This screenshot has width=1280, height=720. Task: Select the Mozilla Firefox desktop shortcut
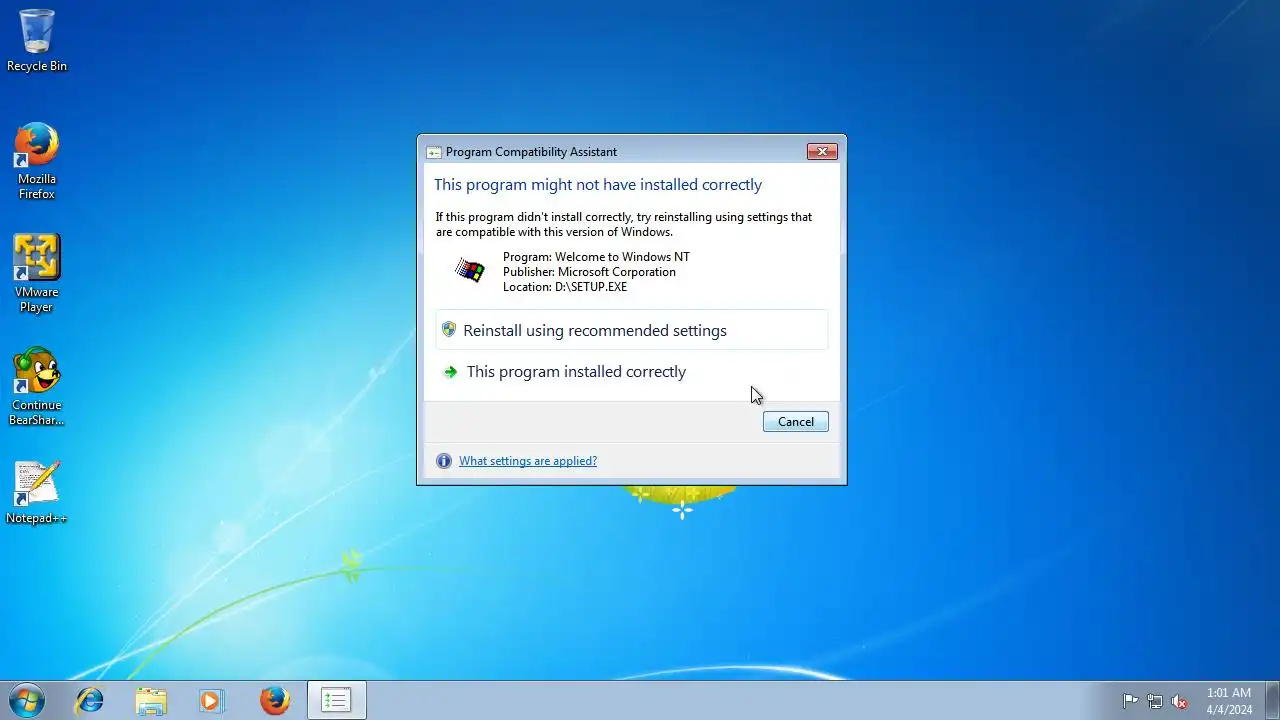[x=37, y=161]
